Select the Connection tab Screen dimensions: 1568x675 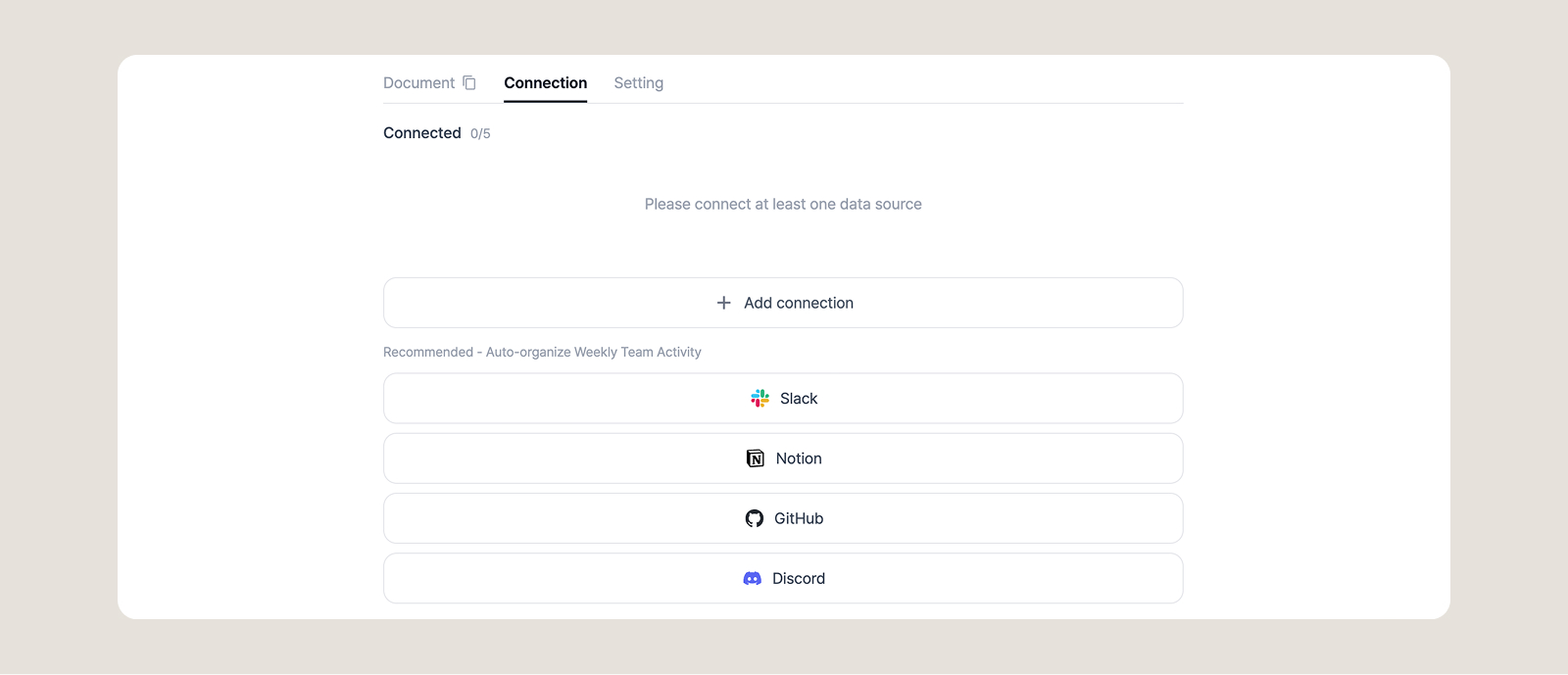(546, 83)
